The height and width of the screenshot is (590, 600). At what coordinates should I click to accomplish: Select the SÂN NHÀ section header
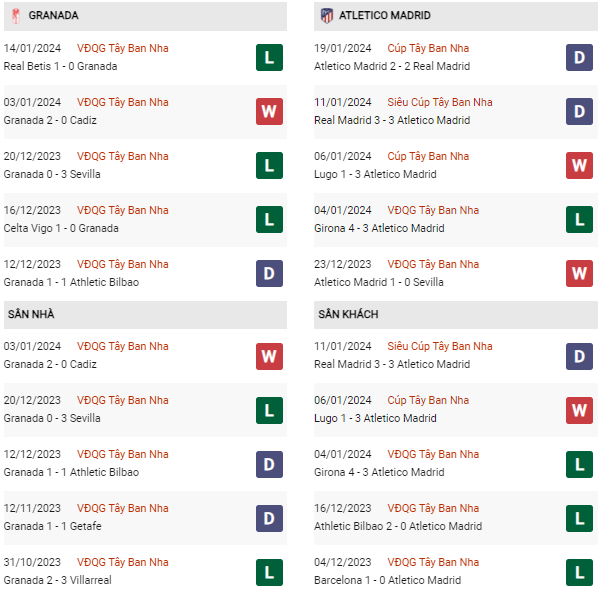pos(30,314)
